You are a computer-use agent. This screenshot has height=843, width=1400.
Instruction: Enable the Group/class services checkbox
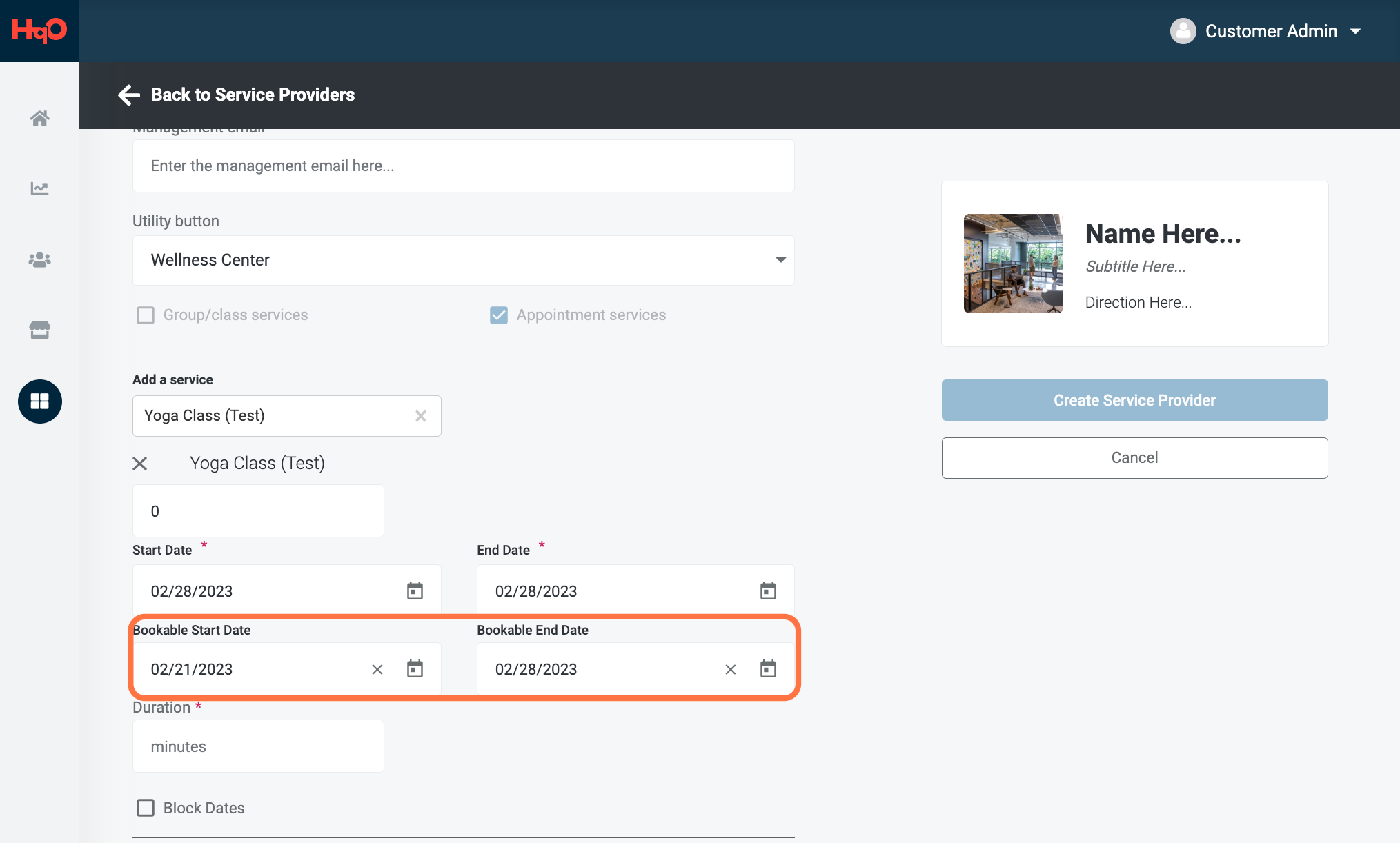[x=146, y=315]
